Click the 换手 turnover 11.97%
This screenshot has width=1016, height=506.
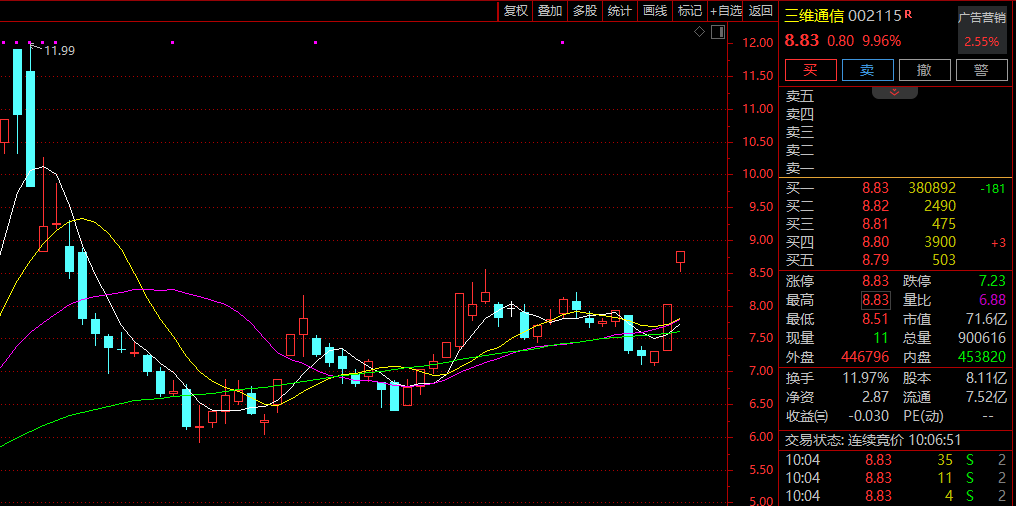867,378
